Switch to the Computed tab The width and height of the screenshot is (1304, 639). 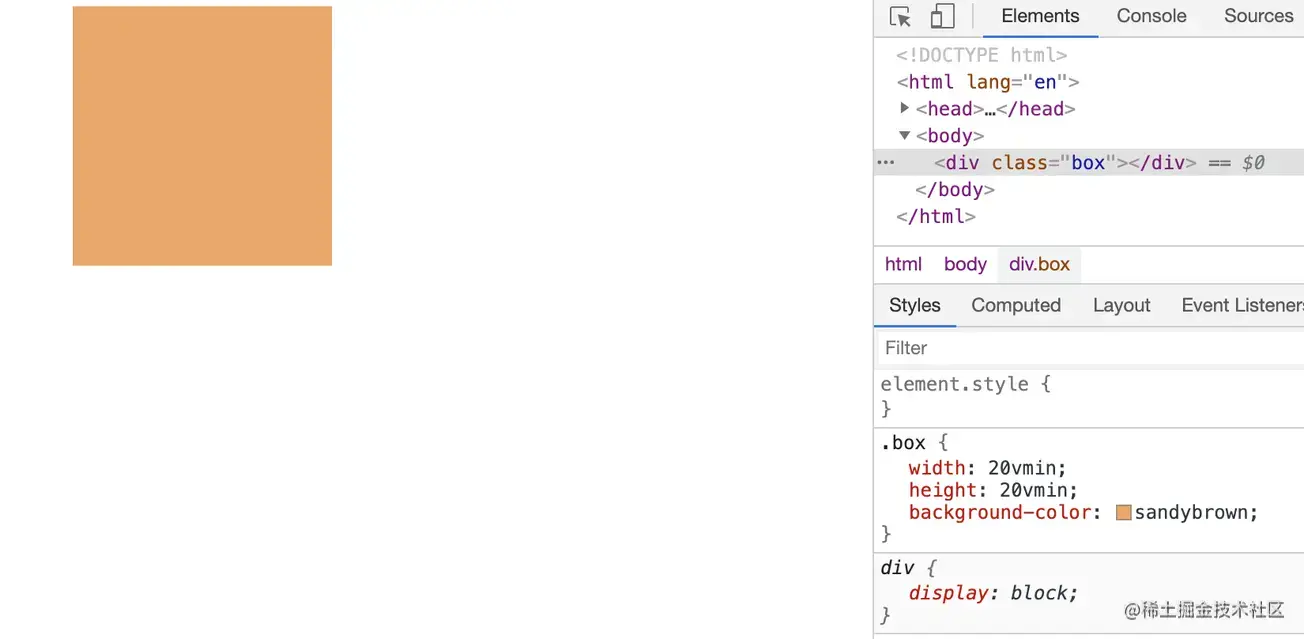(x=1016, y=305)
